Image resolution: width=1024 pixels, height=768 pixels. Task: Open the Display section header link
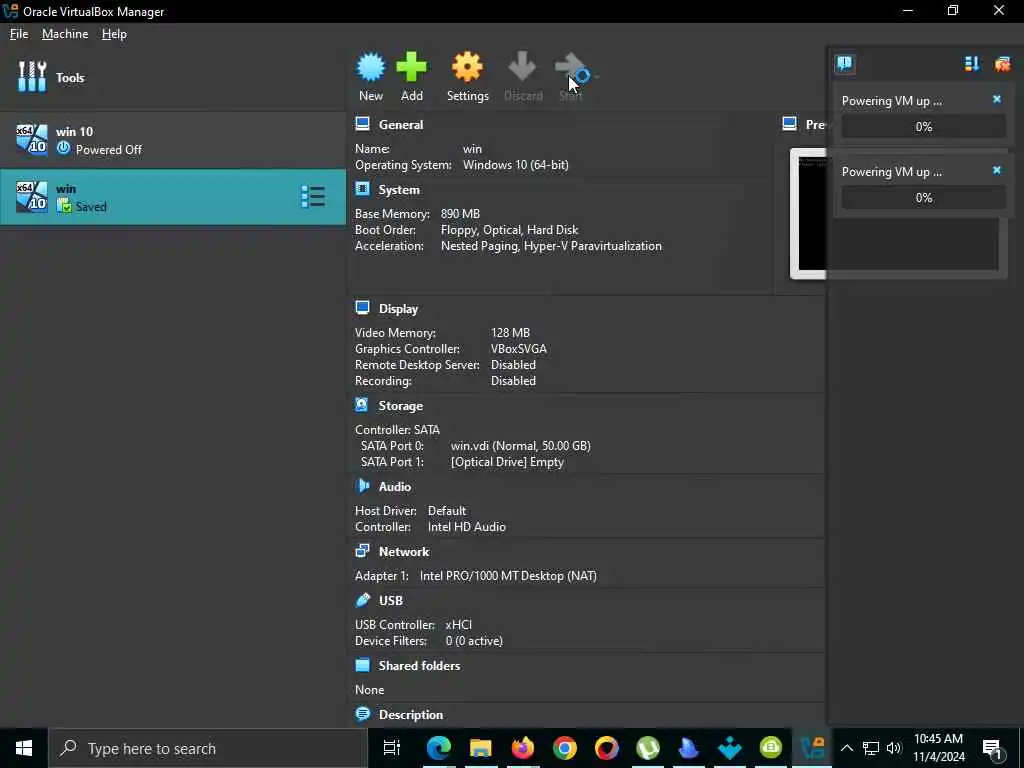pyautogui.click(x=398, y=309)
